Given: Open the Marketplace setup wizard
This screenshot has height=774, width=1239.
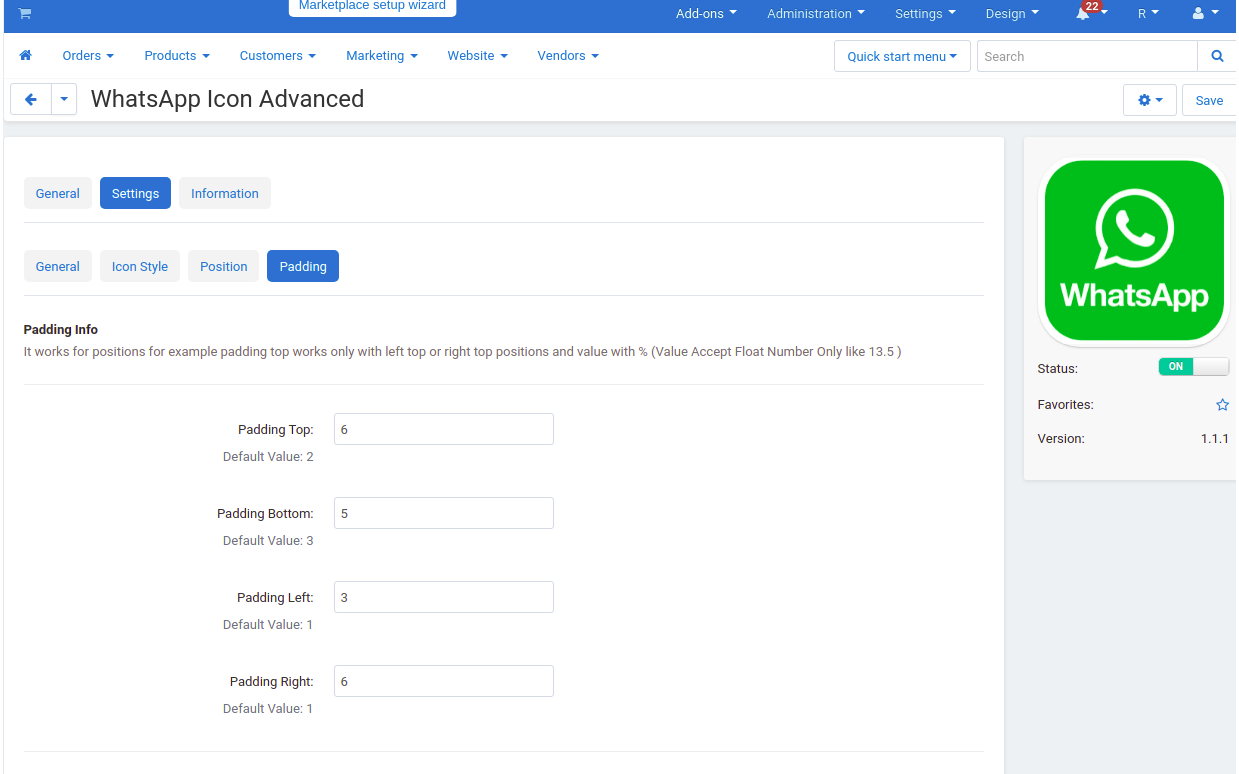Looking at the screenshot, I should [x=372, y=6].
